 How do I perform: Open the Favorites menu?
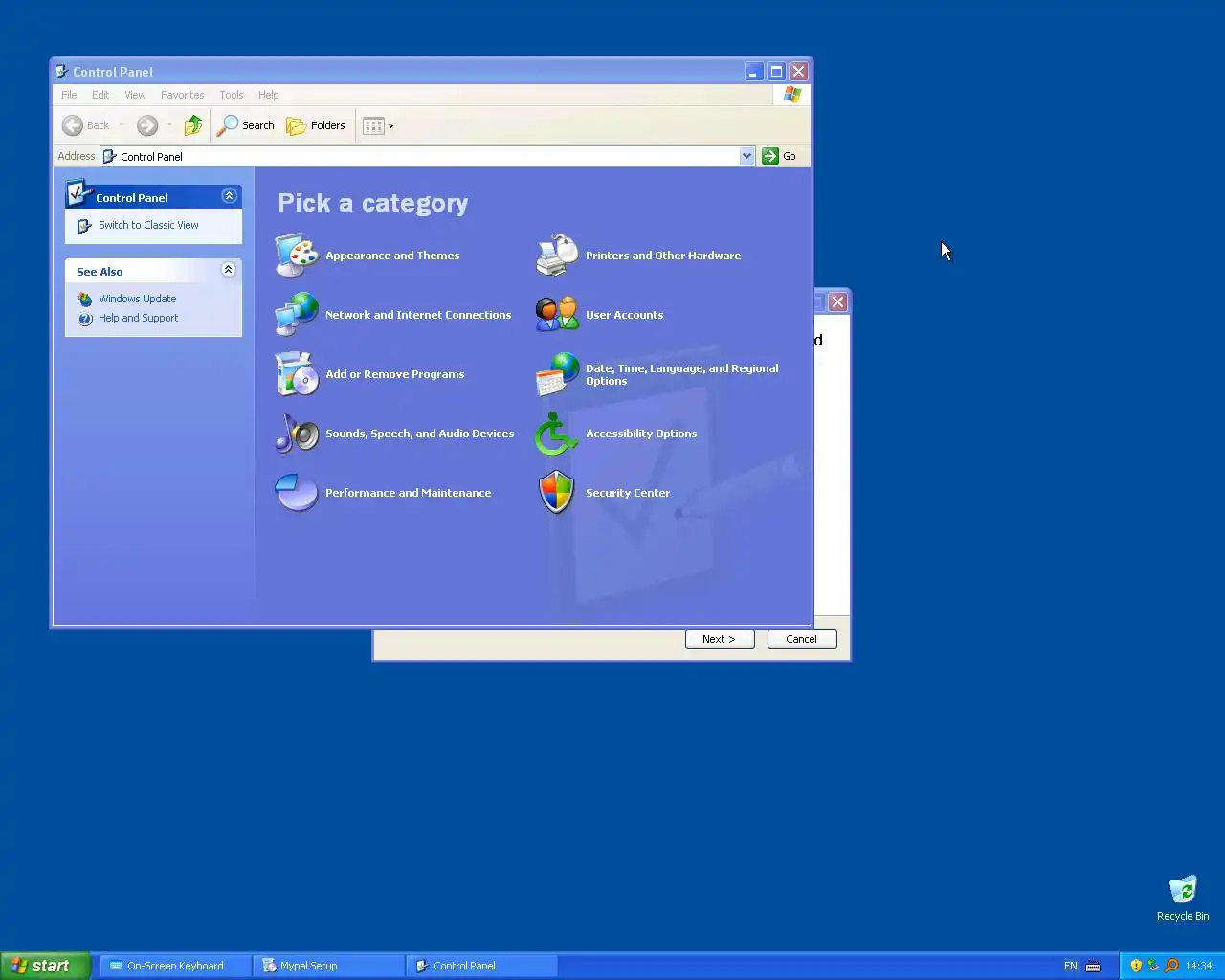(x=182, y=95)
